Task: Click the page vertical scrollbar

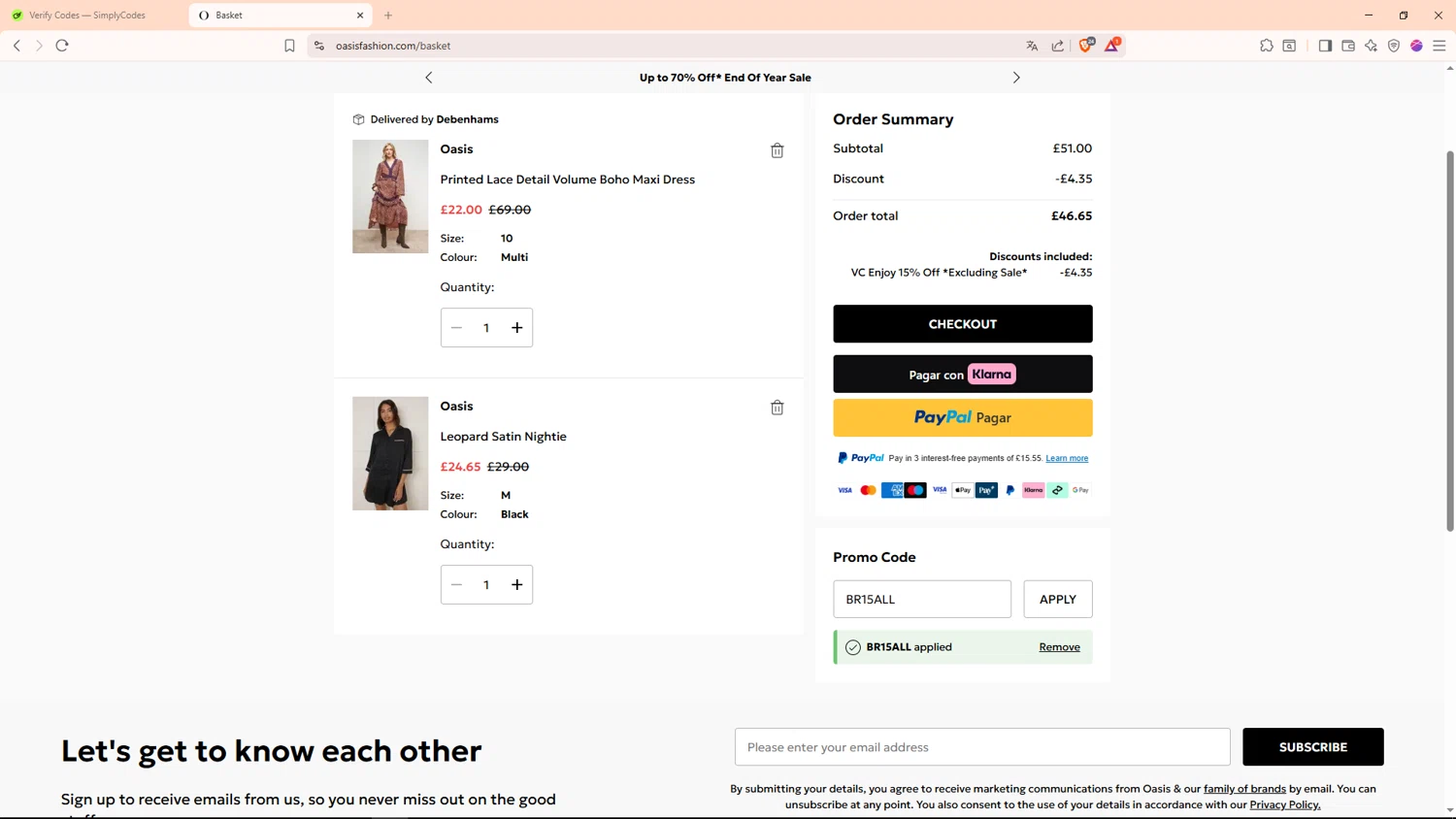Action: tap(1449, 340)
